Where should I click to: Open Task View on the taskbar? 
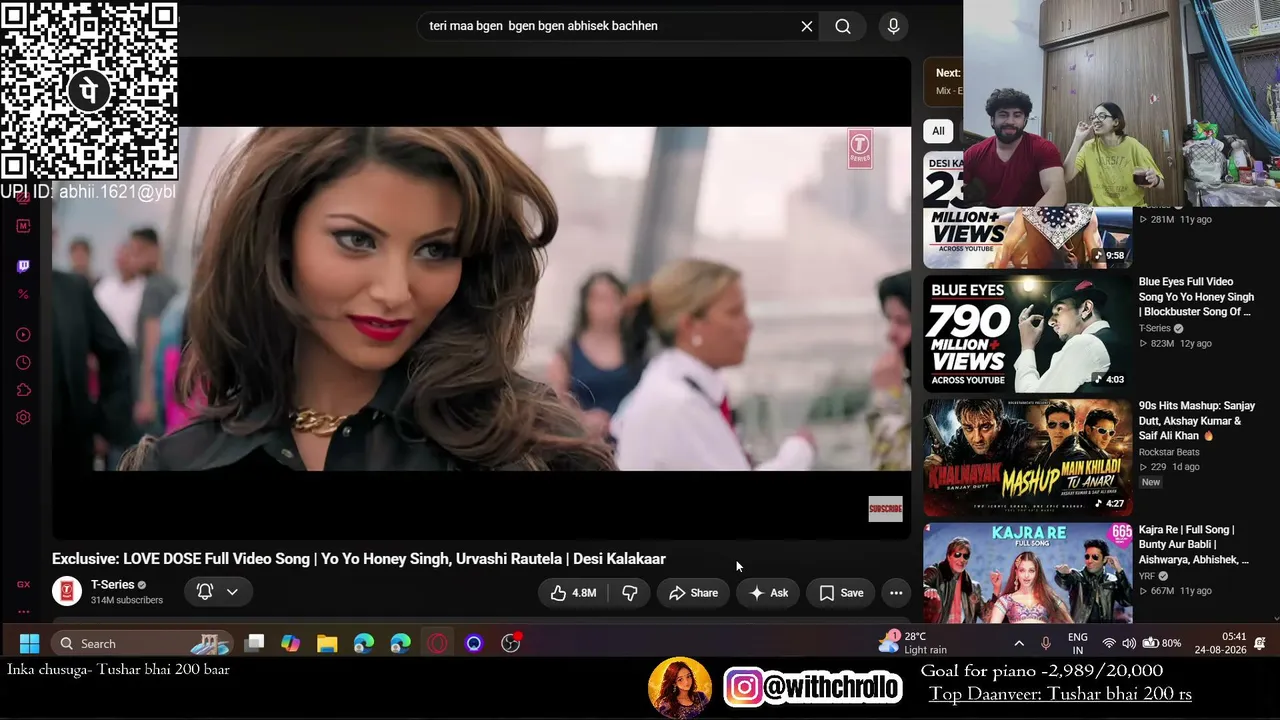tap(255, 643)
